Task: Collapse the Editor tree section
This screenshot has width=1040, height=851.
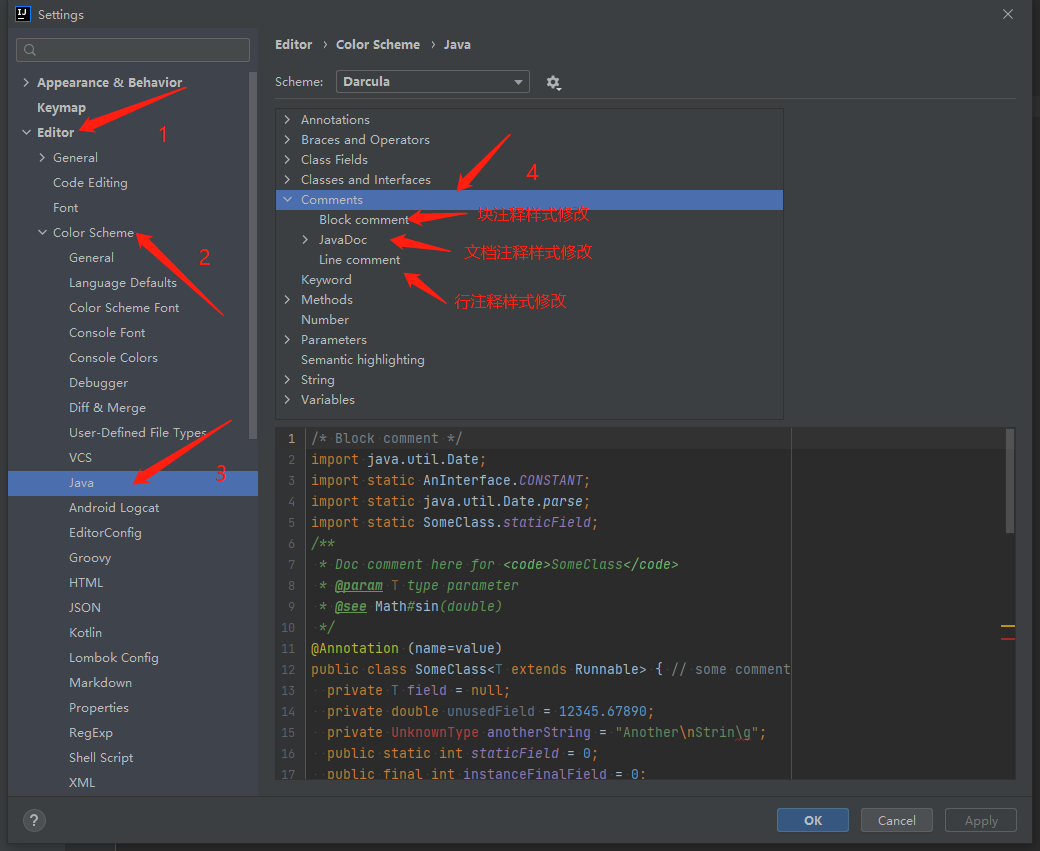Action: [x=26, y=132]
